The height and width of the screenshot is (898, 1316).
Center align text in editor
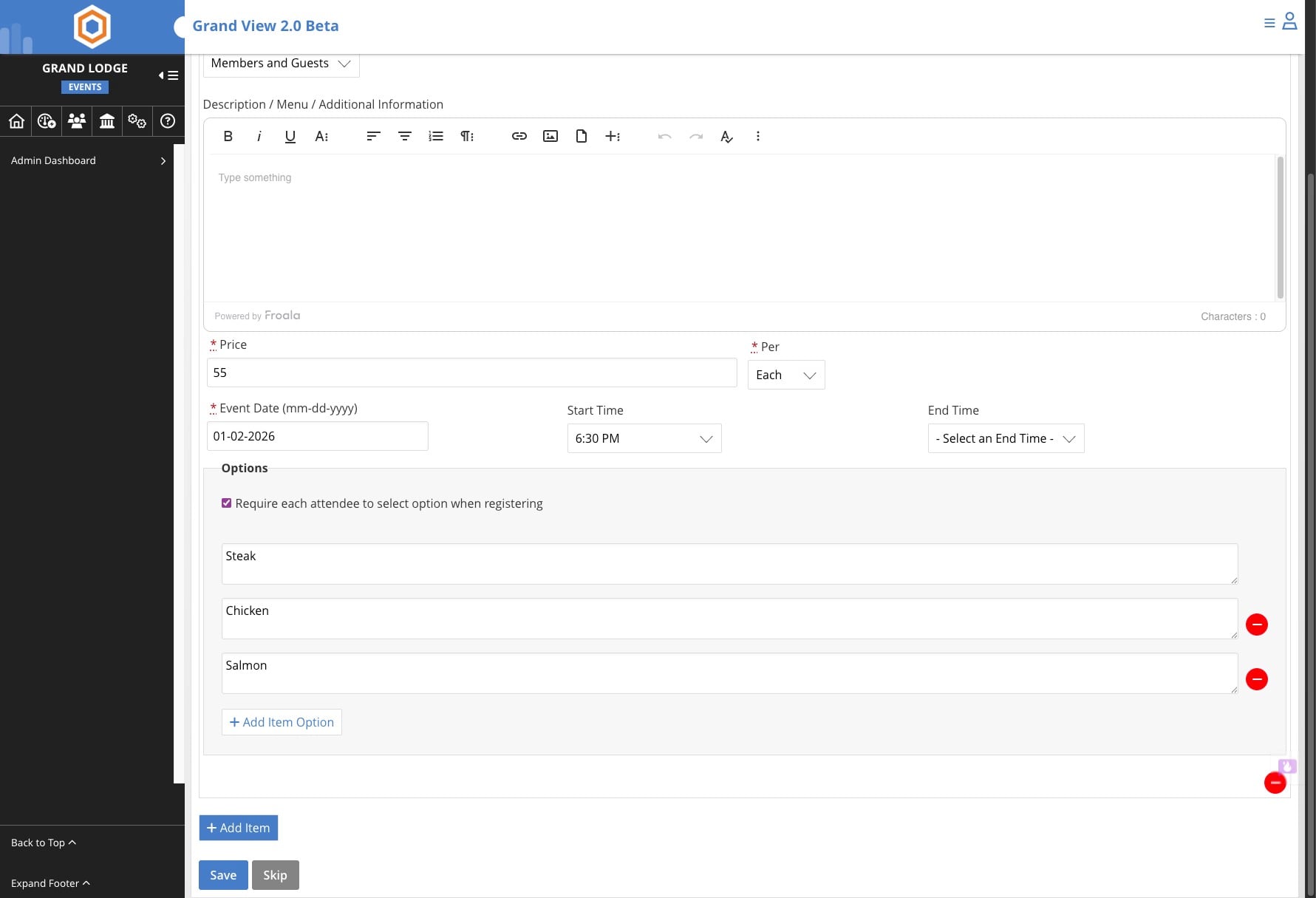click(x=404, y=136)
